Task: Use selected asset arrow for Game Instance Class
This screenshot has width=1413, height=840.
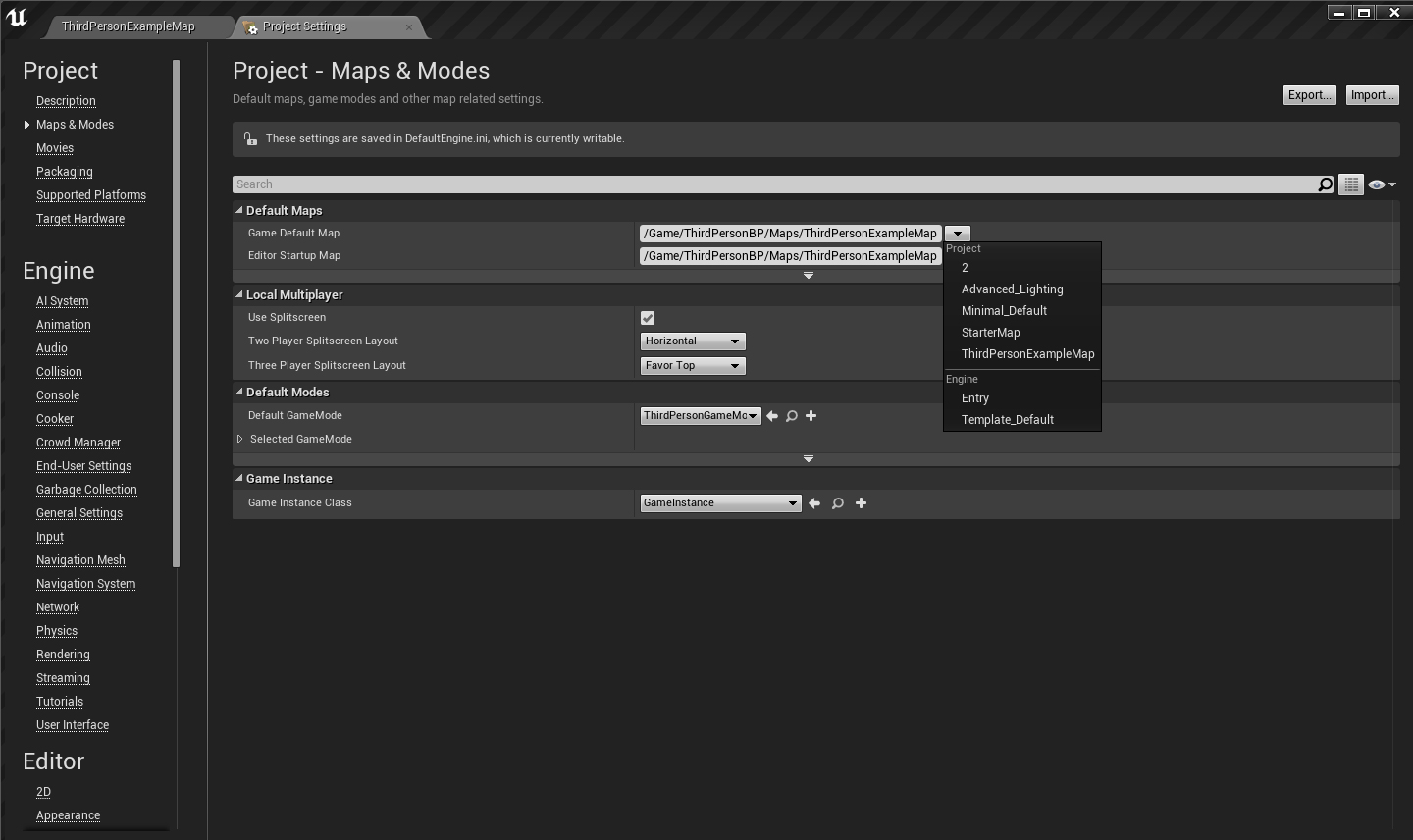Action: [x=814, y=503]
